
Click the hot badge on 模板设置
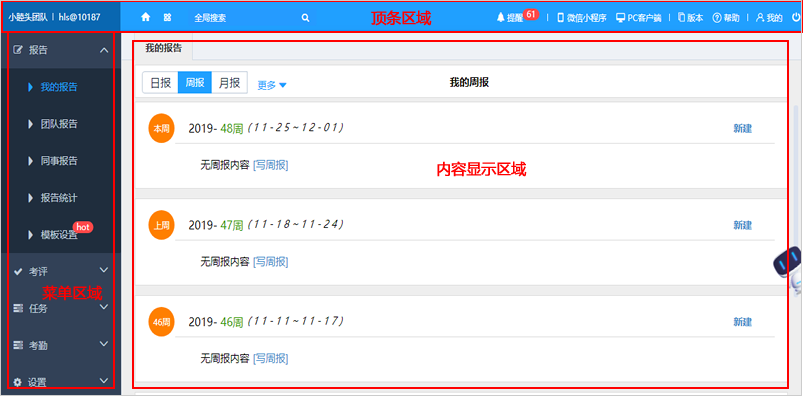pyautogui.click(x=83, y=227)
